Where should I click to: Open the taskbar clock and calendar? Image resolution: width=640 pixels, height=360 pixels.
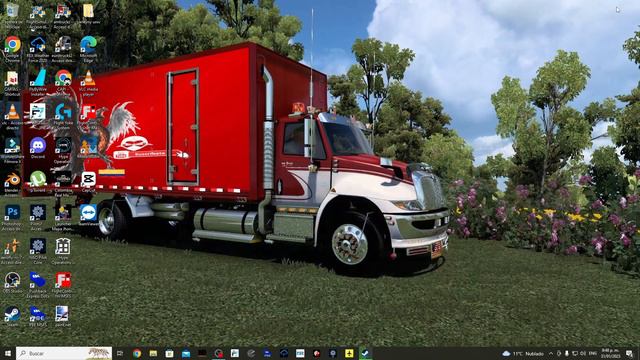(610, 353)
